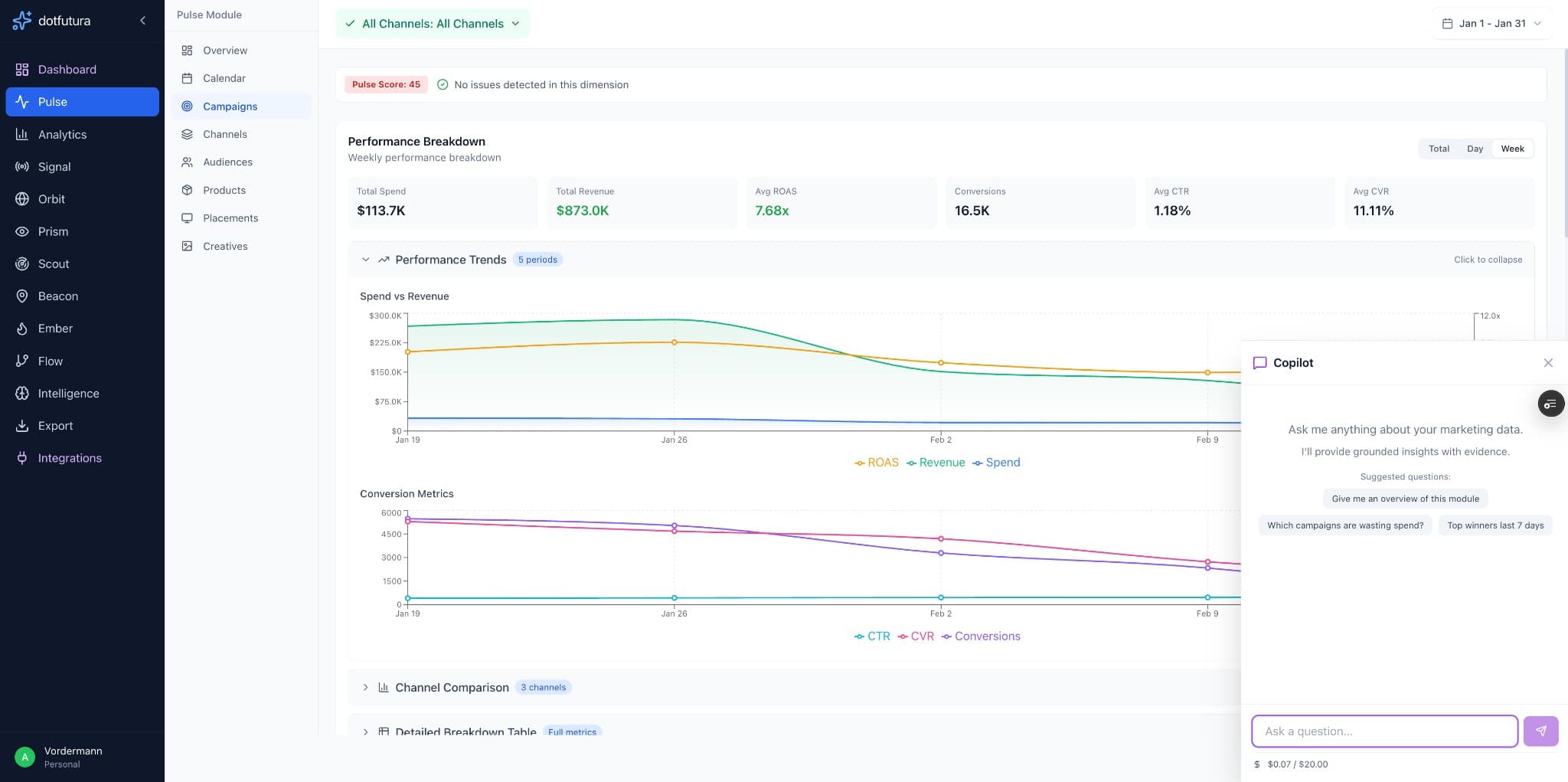The image size is (1568, 782).
Task: Open the Scout module
Action: (54, 263)
